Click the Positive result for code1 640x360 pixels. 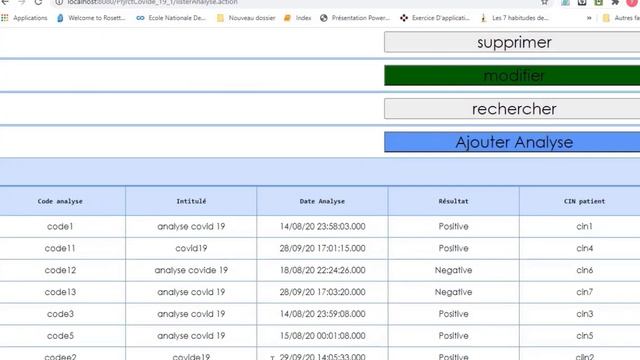tap(453, 227)
